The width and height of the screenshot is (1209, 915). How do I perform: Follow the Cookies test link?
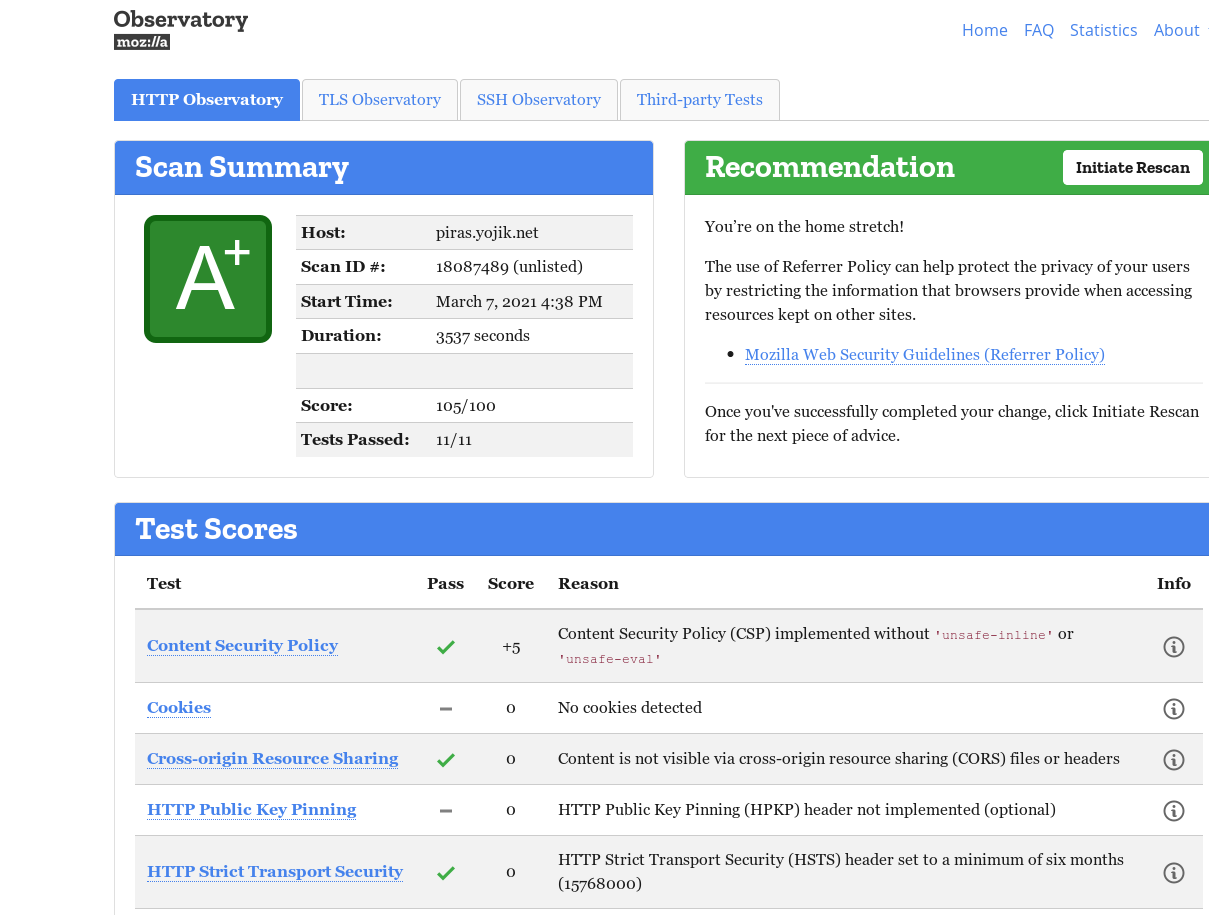point(178,708)
